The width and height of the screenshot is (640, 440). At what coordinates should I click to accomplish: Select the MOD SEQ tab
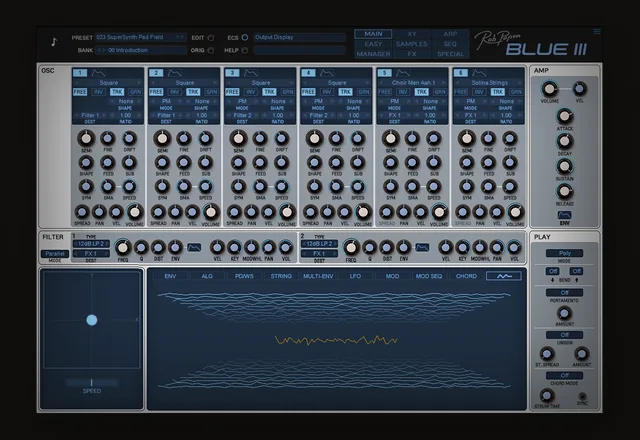tap(429, 276)
